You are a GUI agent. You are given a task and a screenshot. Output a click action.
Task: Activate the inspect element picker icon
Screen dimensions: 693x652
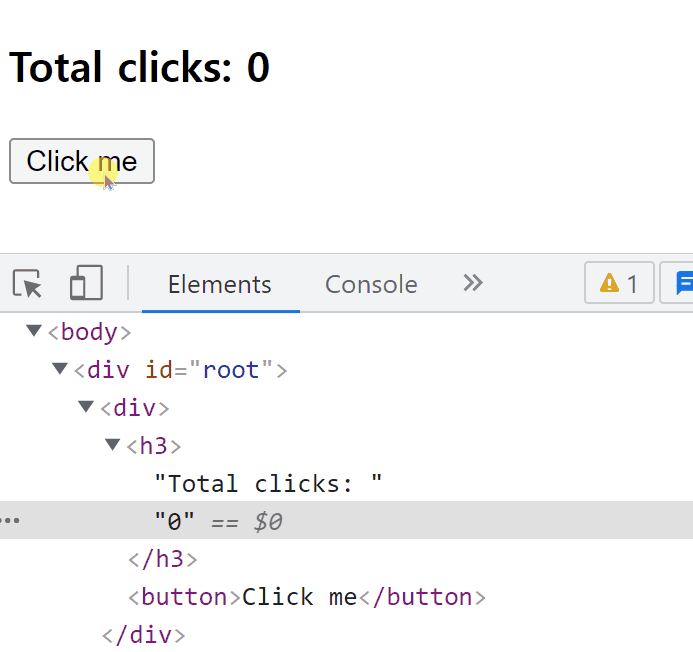click(27, 283)
